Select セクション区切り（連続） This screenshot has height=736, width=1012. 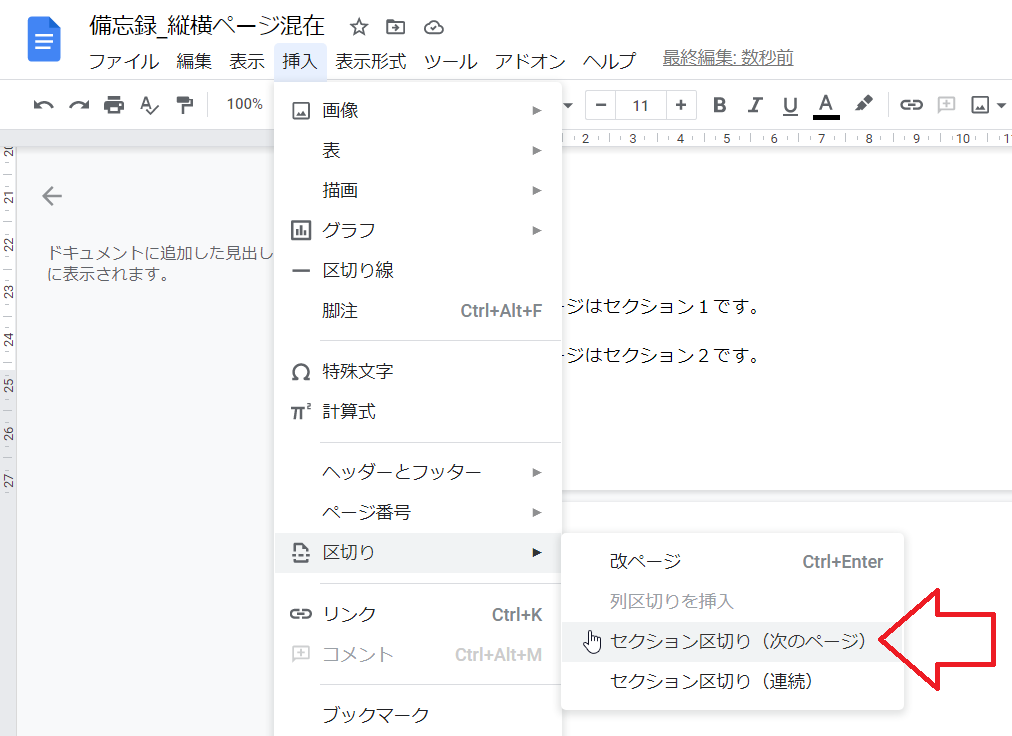(733, 682)
